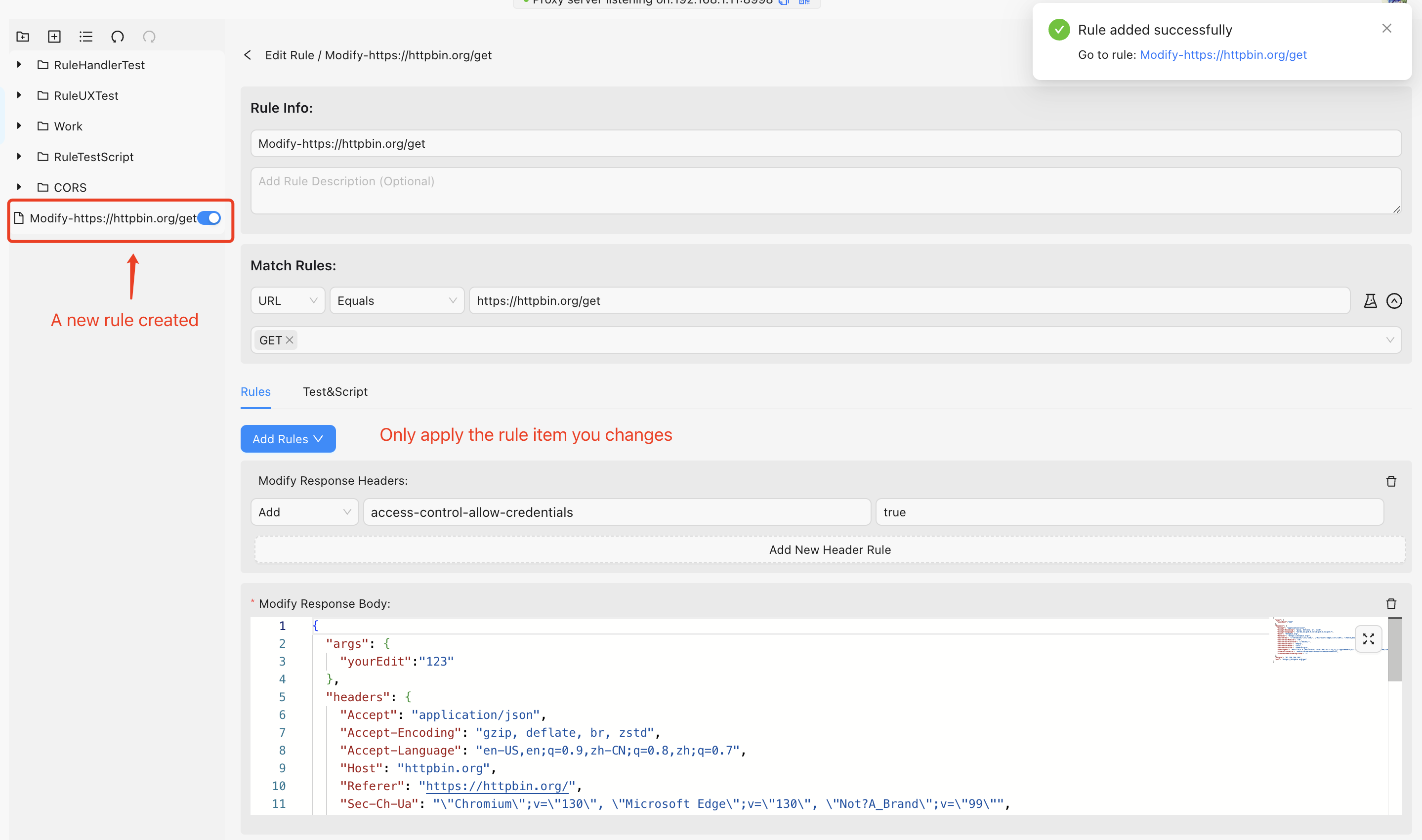This screenshot has height=840, width=1422.
Task: Open the Equals condition dropdown
Action: click(x=397, y=300)
